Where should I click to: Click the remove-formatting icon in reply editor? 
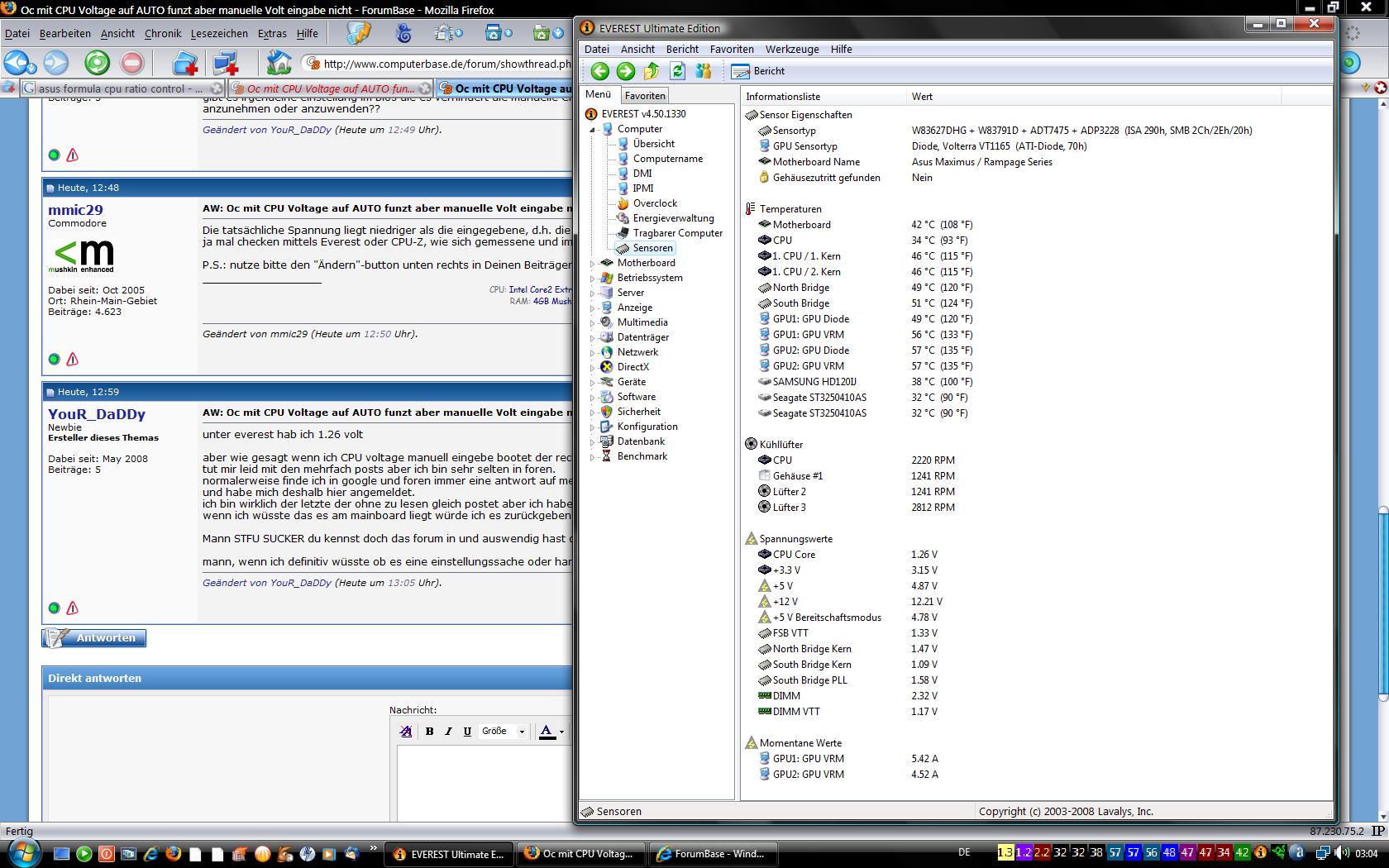pyautogui.click(x=405, y=732)
